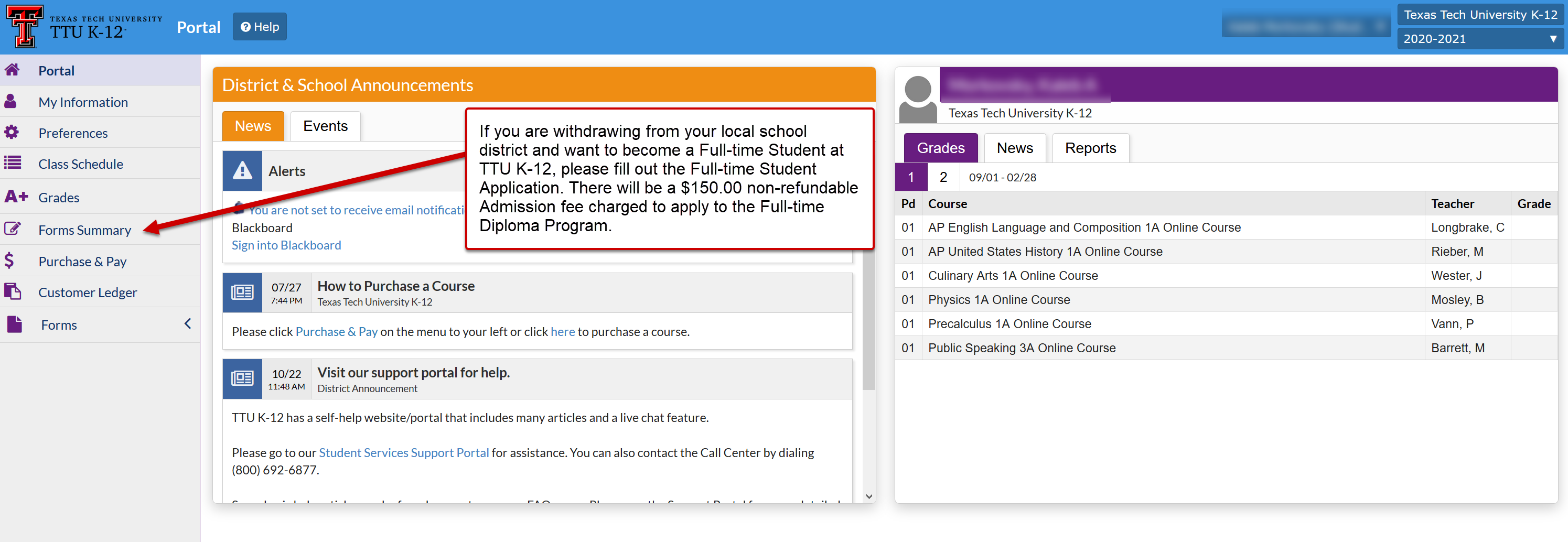Click the 'here' link to purchase a course

point(562,331)
